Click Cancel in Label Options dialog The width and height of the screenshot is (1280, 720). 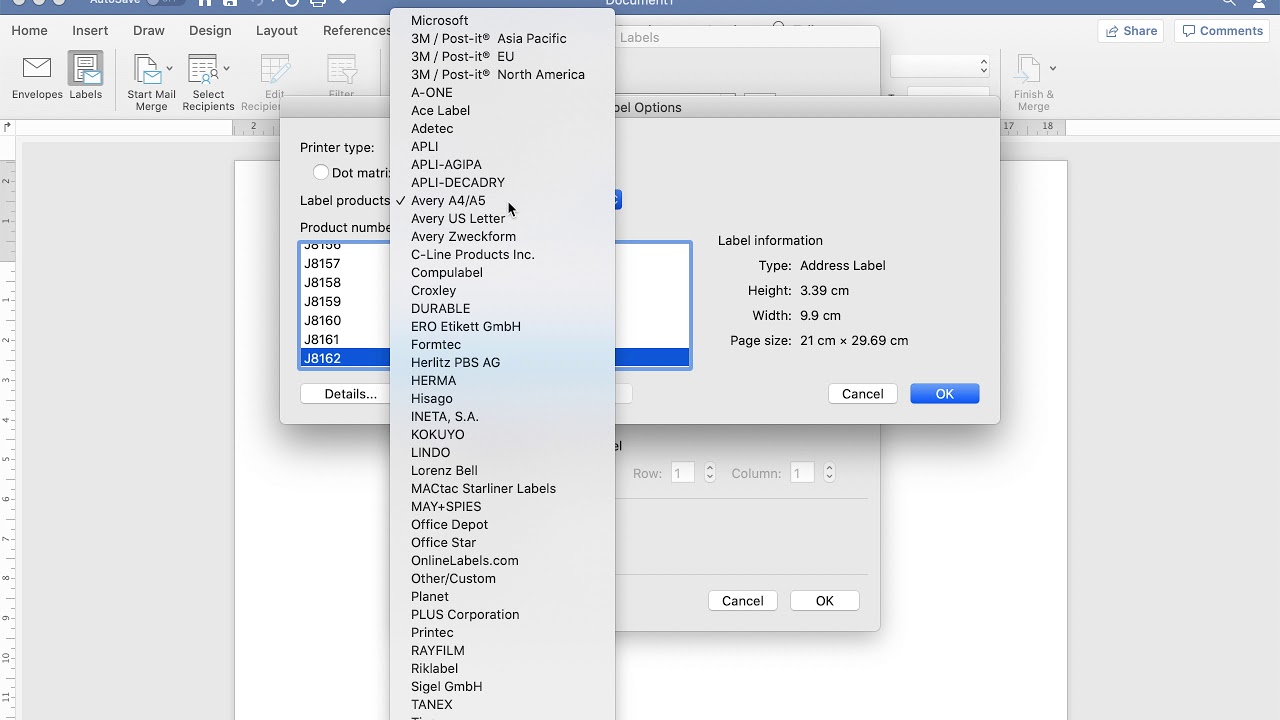click(x=863, y=394)
